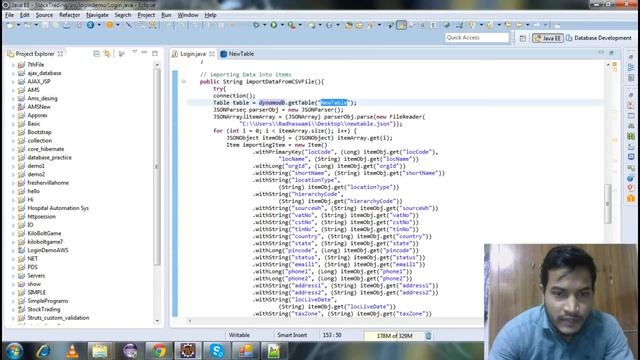Select the Project Explorer tab

coord(35,54)
